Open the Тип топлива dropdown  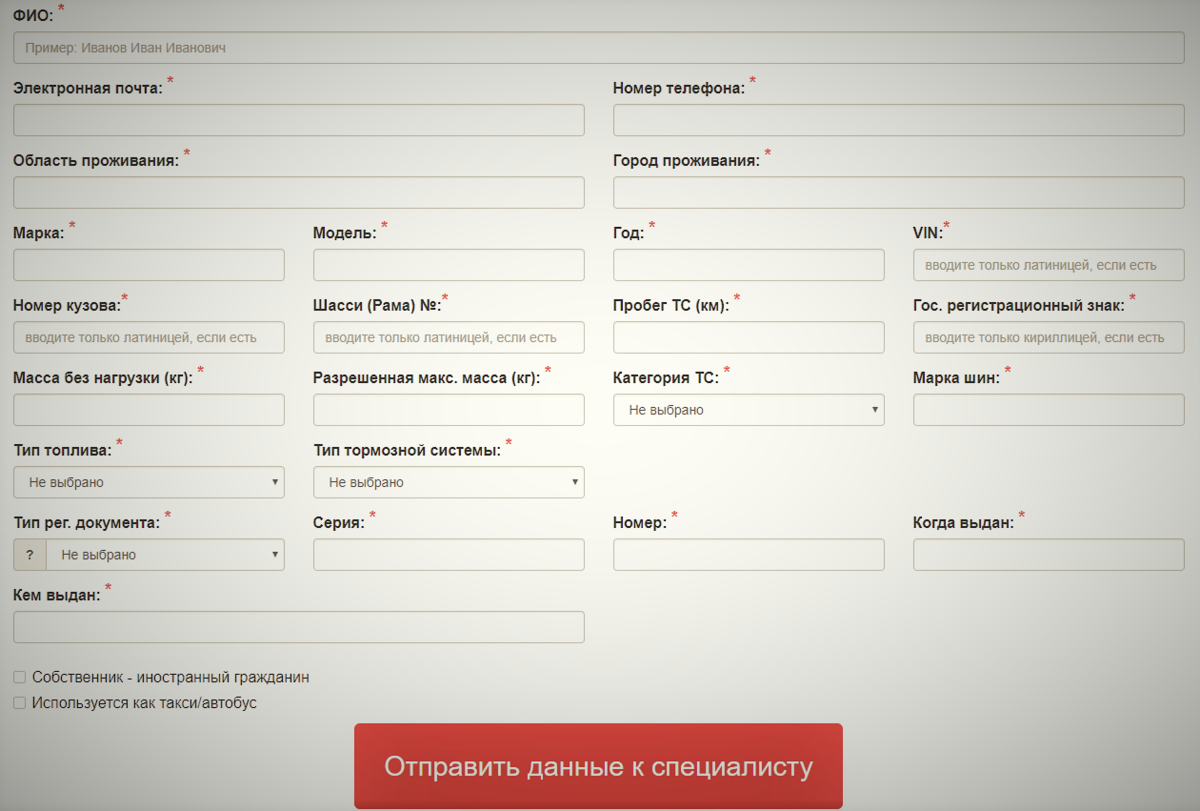[149, 482]
